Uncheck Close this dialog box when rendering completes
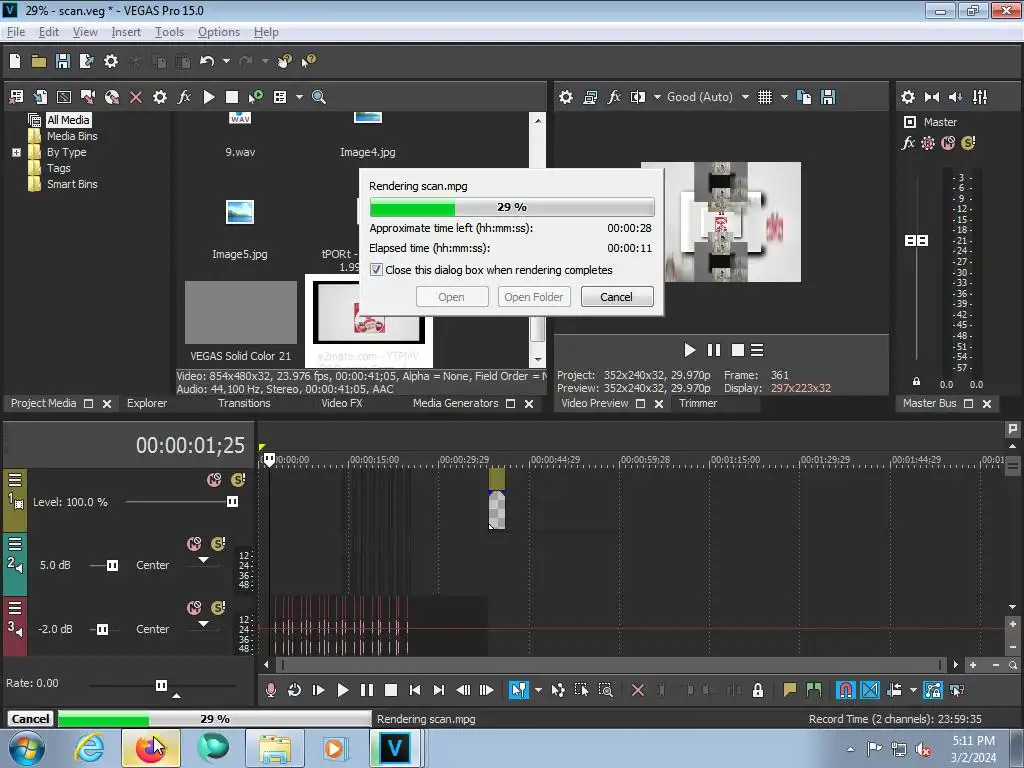The image size is (1024, 768). click(x=376, y=270)
